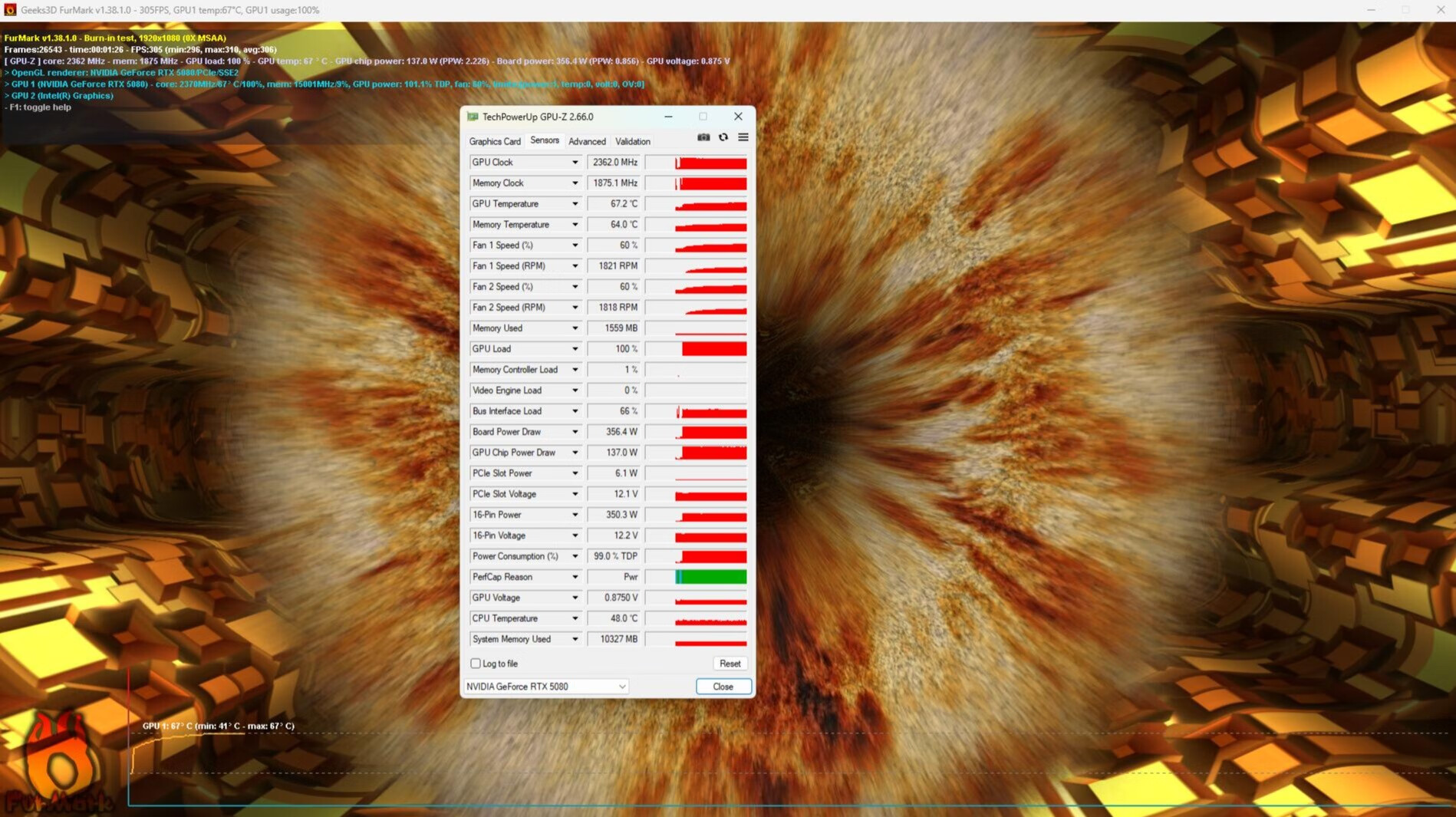Open the Memory Controller Load dropdown
1456x817 pixels.
click(575, 370)
